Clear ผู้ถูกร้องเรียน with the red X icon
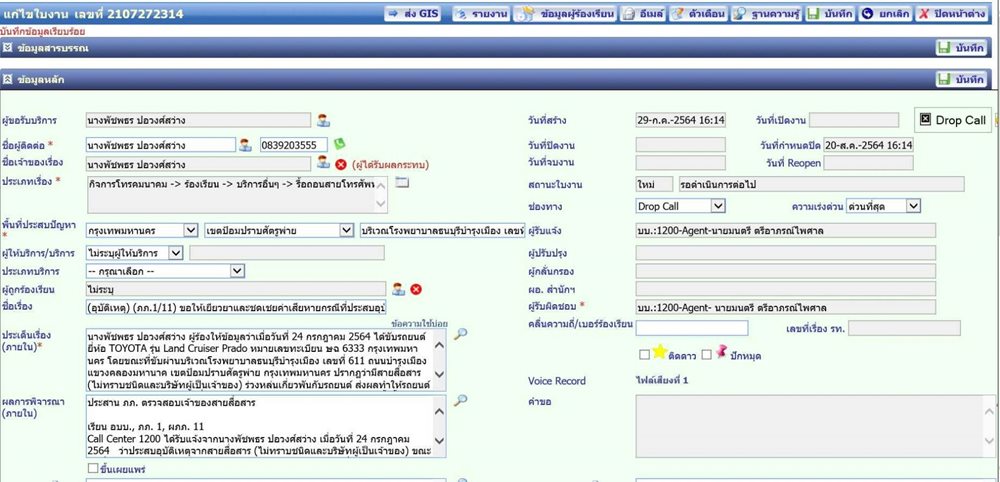The image size is (1000, 482). (416, 289)
